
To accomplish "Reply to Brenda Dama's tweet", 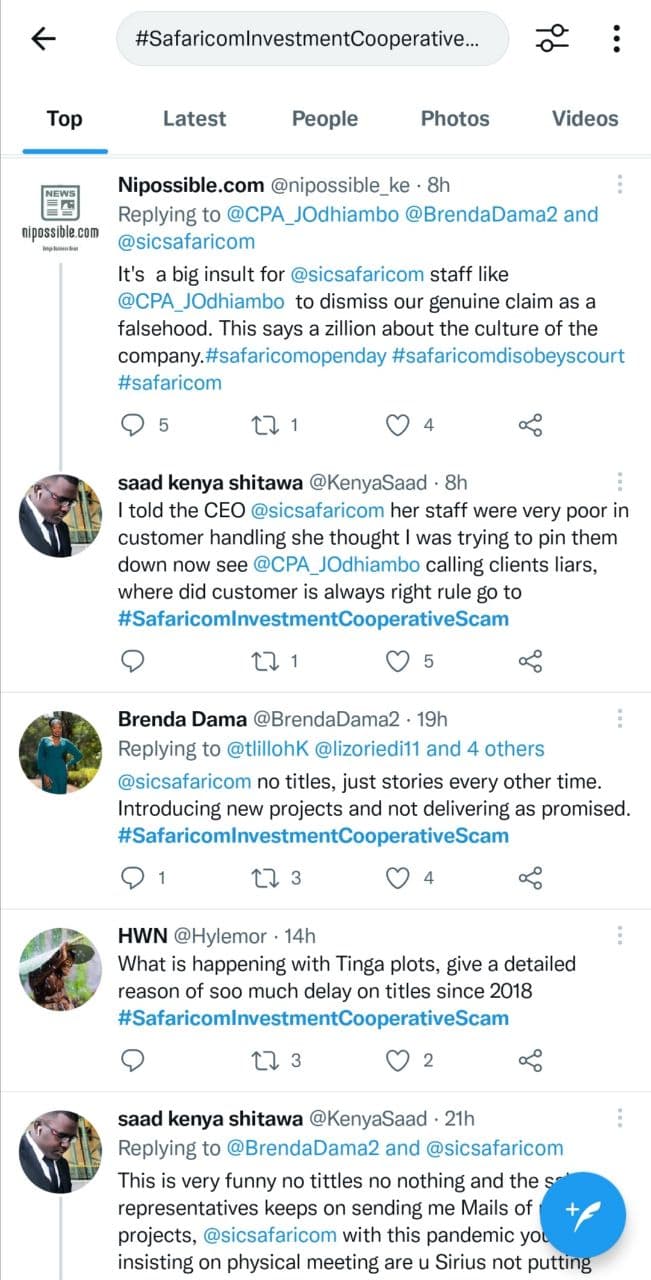I will click(132, 878).
